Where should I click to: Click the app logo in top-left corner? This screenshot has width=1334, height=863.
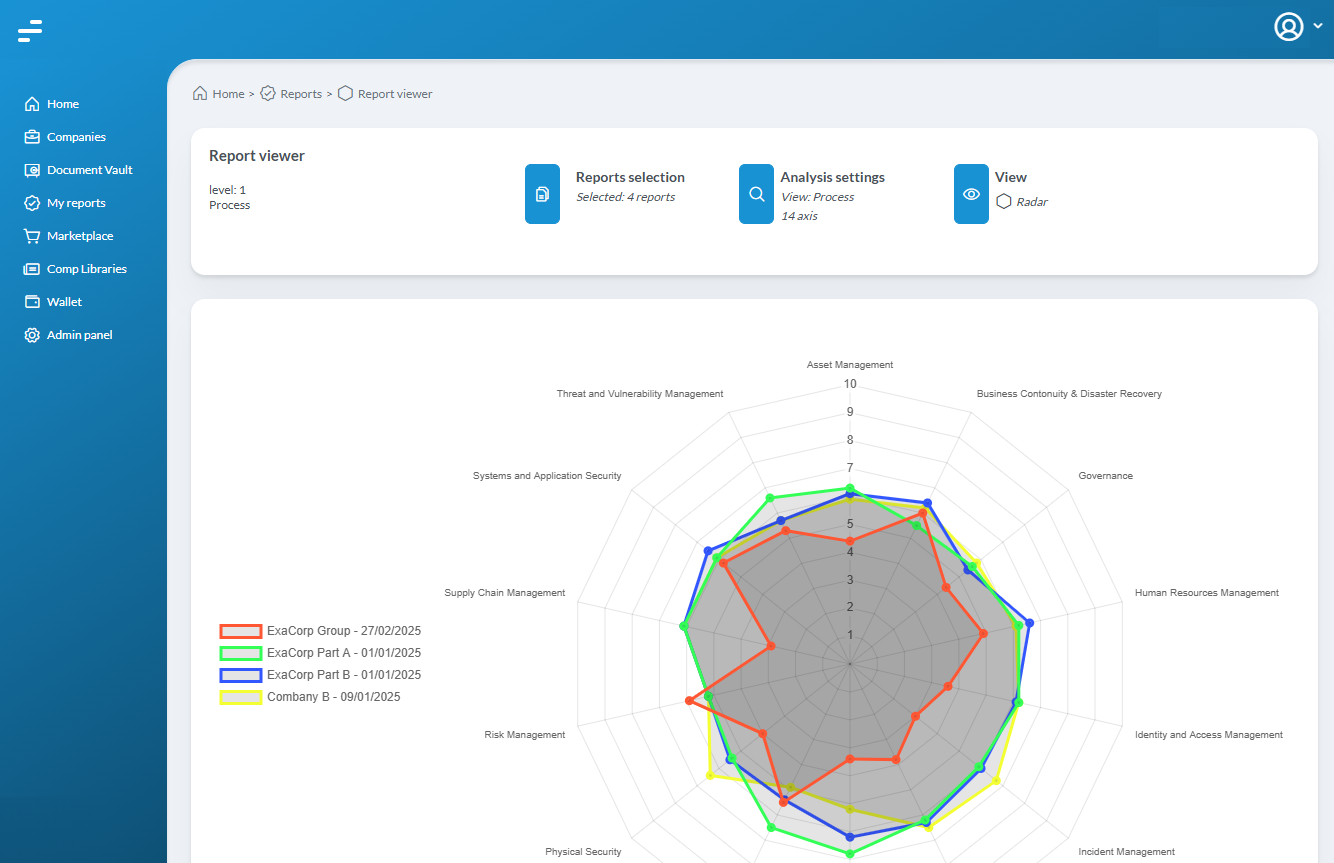pyautogui.click(x=30, y=31)
